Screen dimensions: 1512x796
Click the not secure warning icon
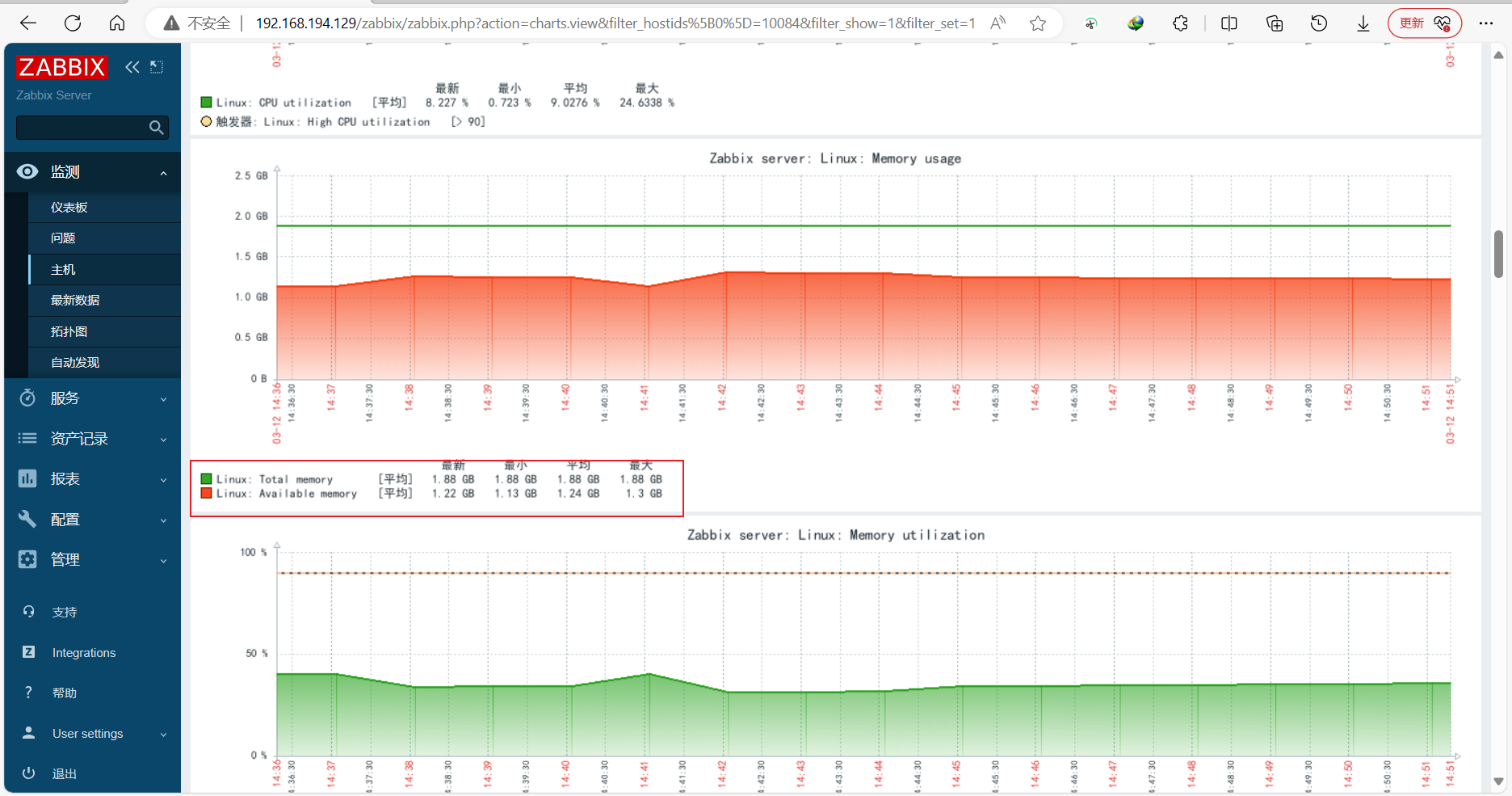click(171, 23)
